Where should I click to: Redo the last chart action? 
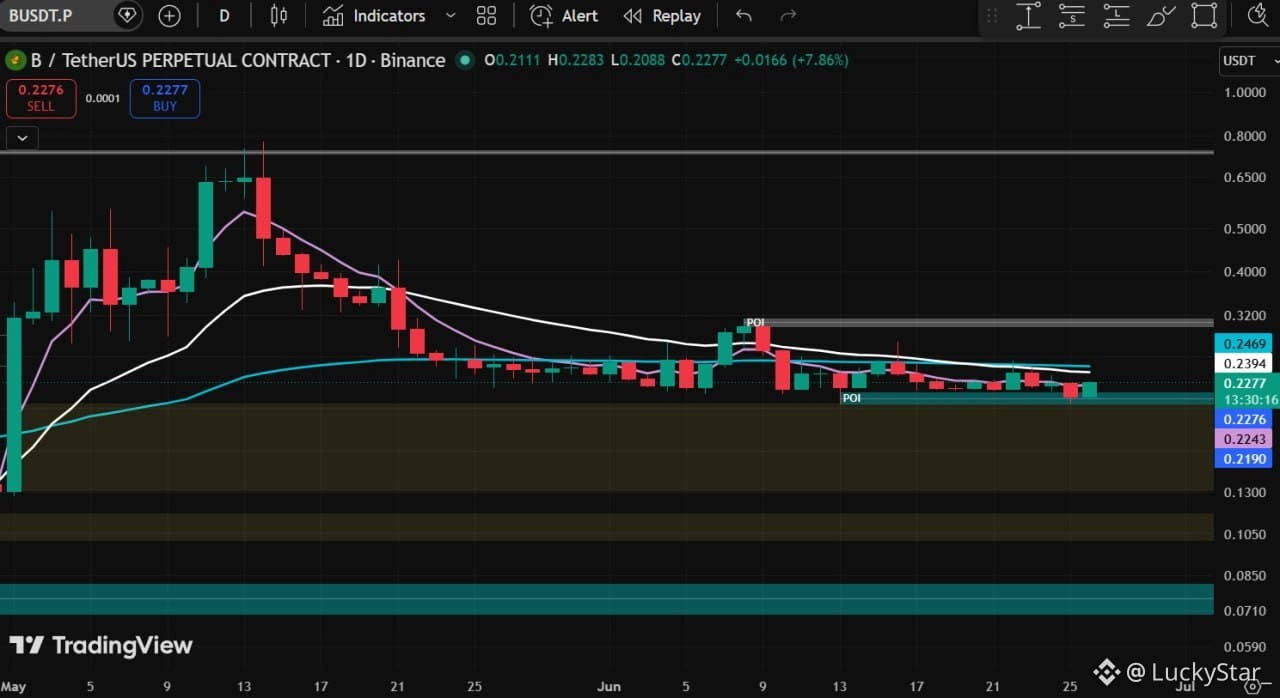point(788,15)
